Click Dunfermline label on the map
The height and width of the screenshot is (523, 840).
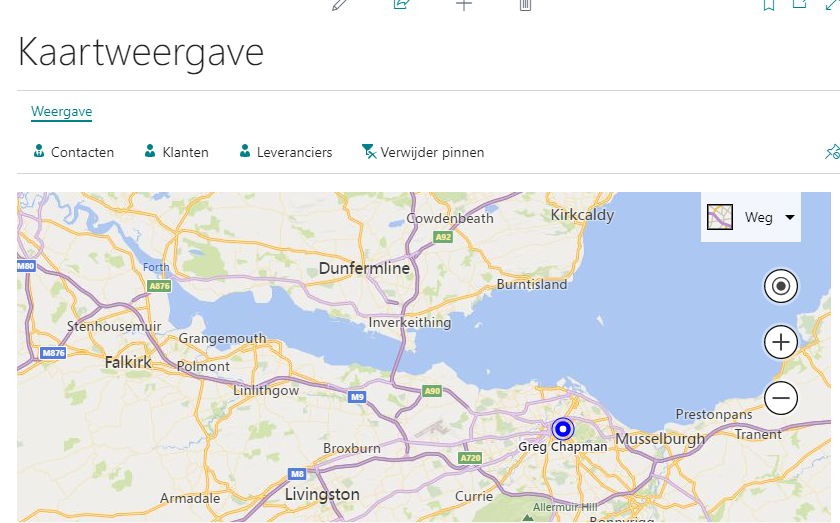(x=364, y=268)
